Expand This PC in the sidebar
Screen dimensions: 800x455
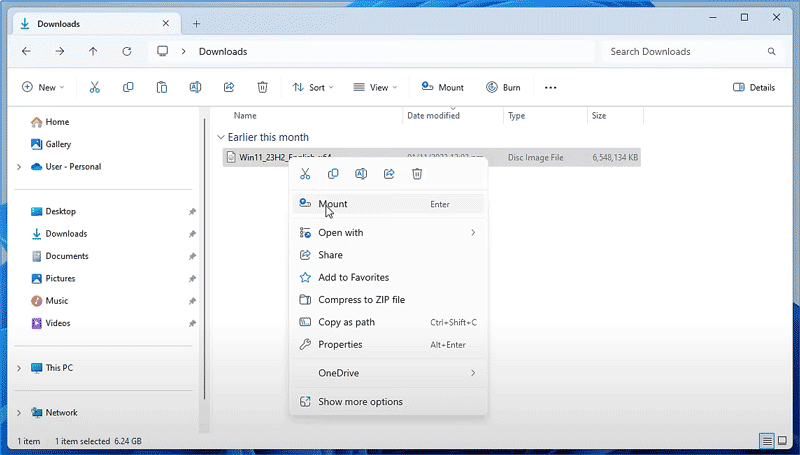tap(19, 368)
